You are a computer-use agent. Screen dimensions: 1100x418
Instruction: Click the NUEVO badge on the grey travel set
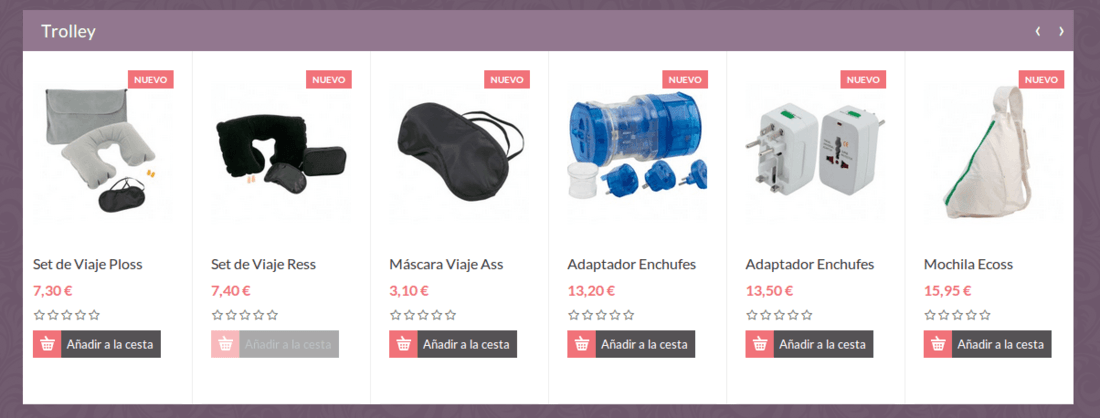pyautogui.click(x=151, y=79)
